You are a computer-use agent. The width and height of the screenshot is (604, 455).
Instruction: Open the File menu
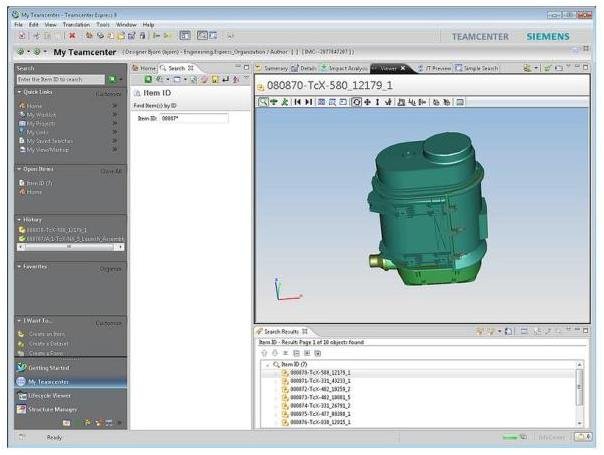click(x=18, y=25)
